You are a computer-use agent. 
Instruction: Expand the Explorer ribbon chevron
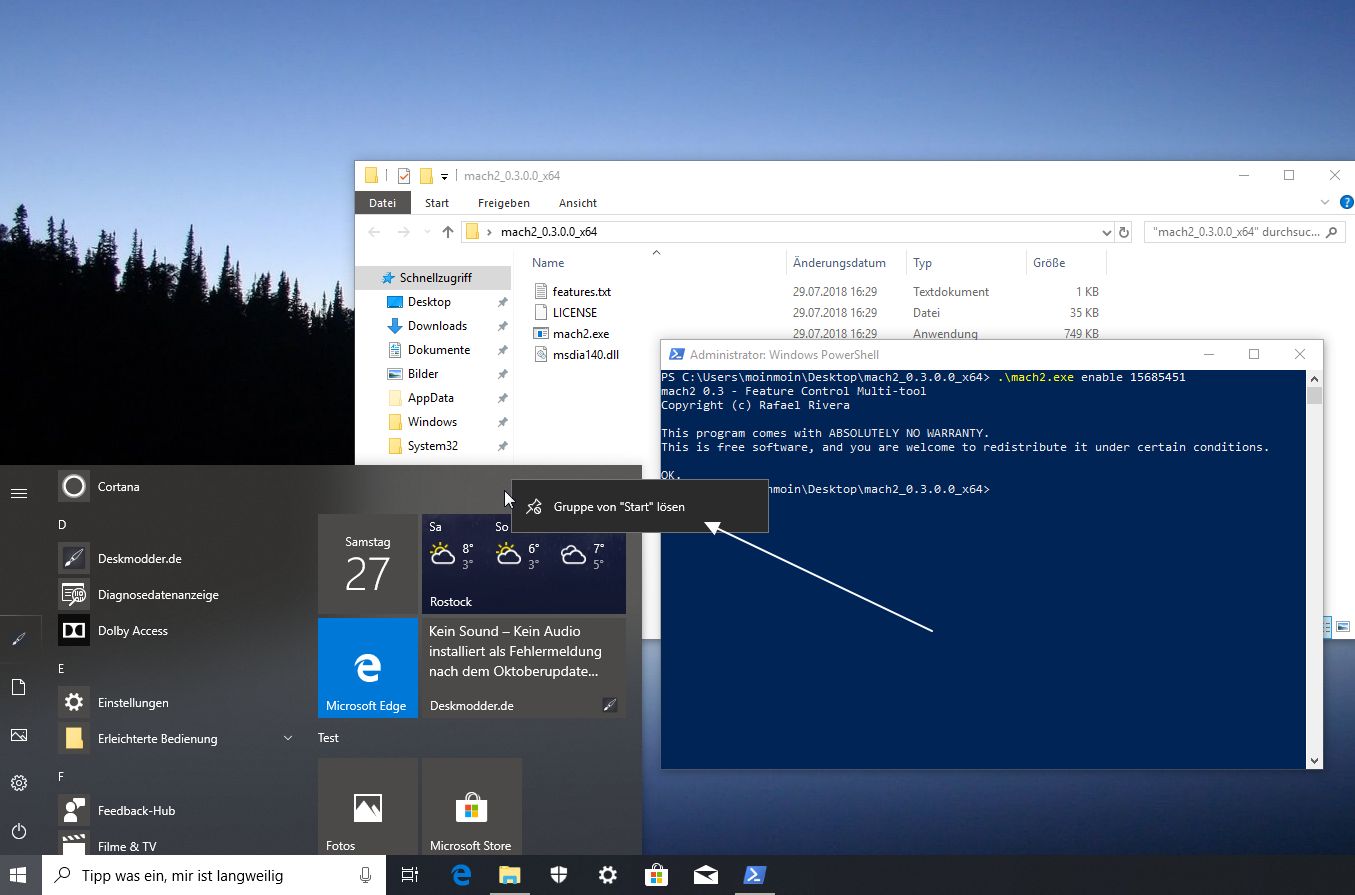click(1323, 203)
